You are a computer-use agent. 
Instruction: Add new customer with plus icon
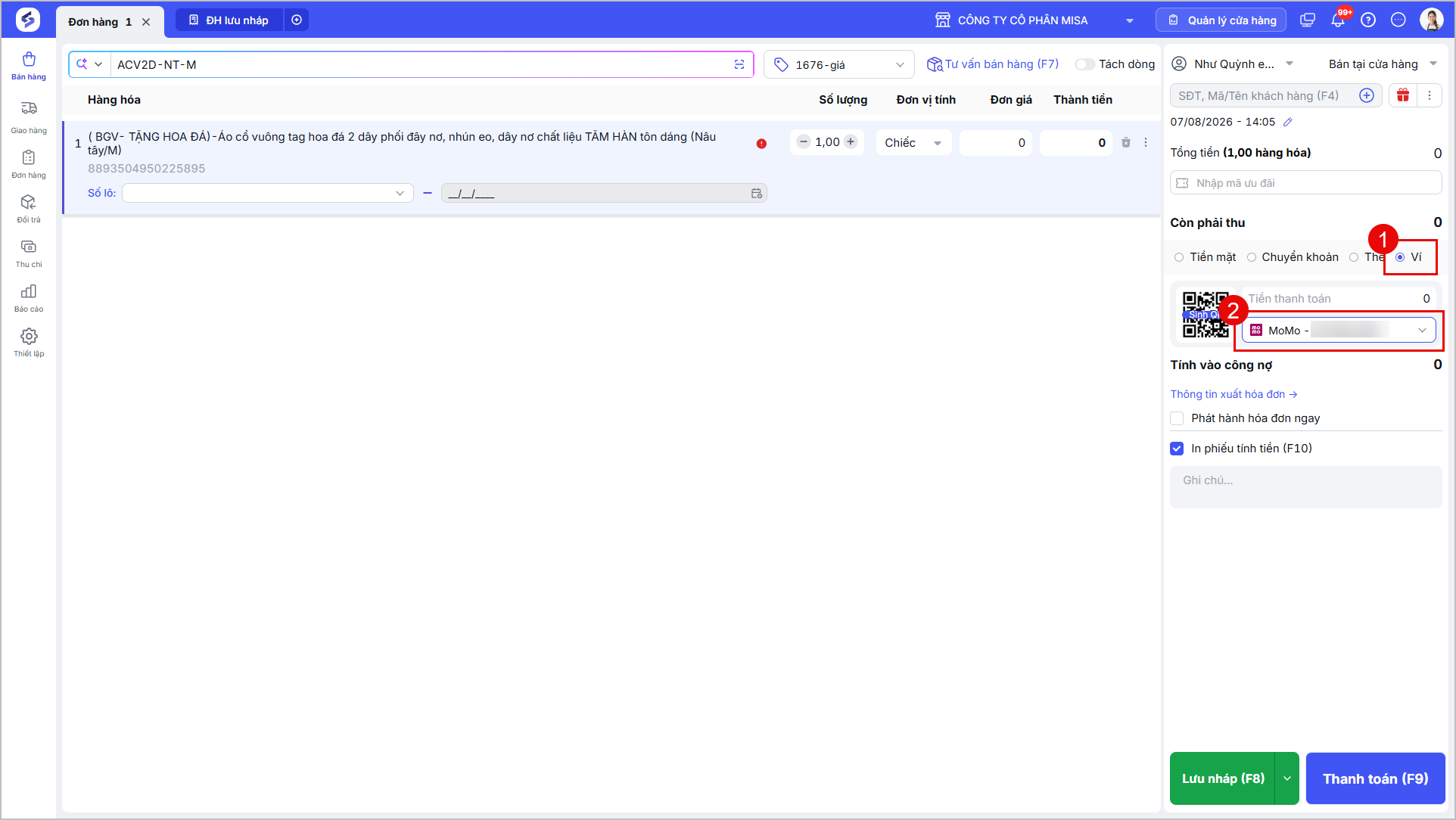pos(1367,95)
